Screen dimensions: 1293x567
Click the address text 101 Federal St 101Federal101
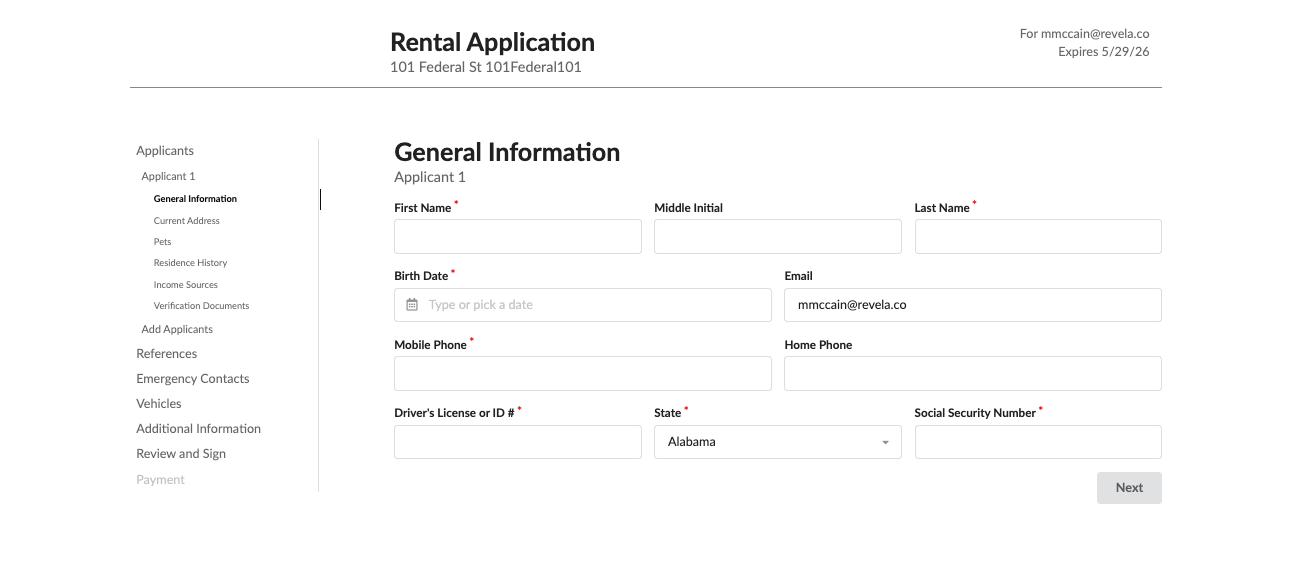pyautogui.click(x=486, y=68)
